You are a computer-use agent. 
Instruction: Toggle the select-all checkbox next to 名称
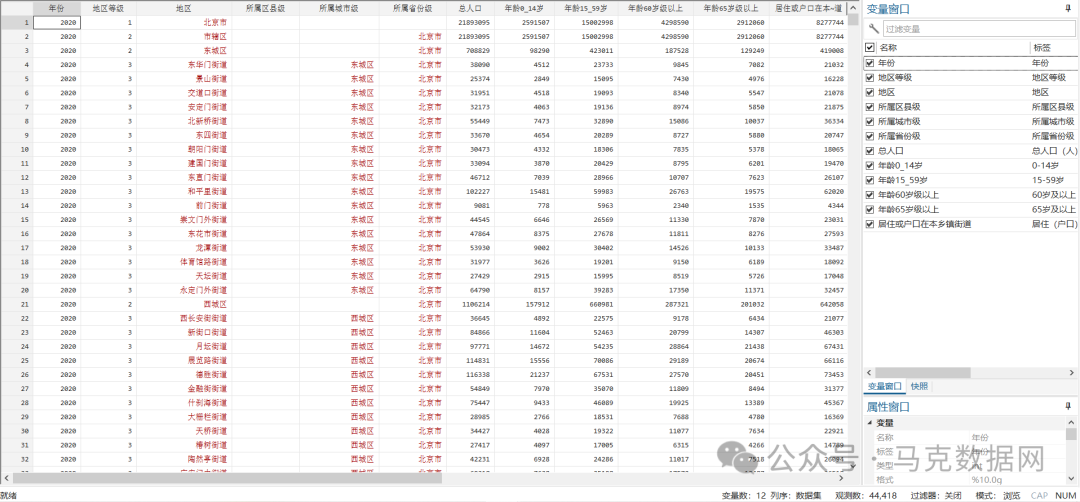(870, 48)
